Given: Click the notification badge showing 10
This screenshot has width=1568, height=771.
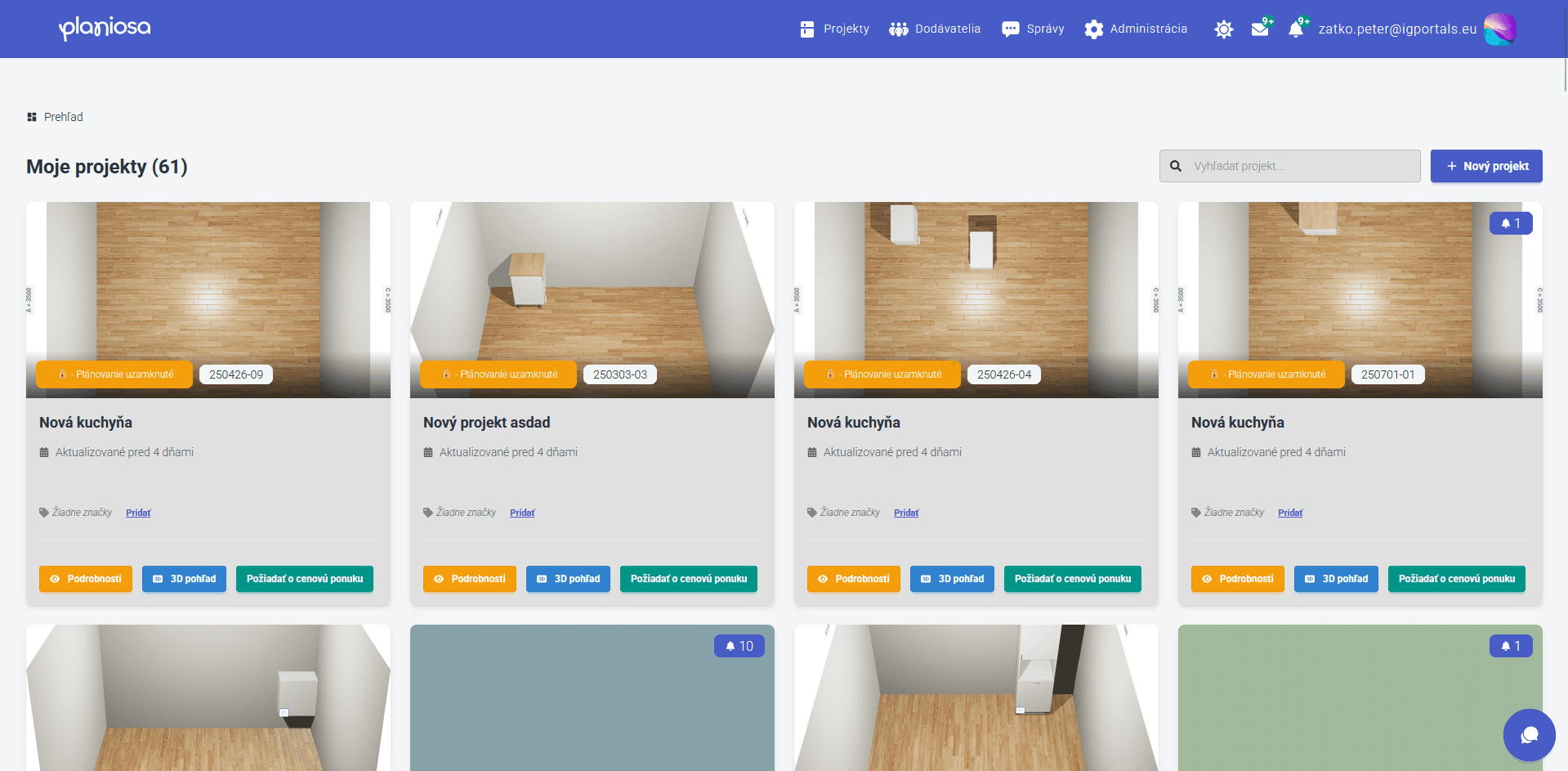Looking at the screenshot, I should pyautogui.click(x=739, y=646).
